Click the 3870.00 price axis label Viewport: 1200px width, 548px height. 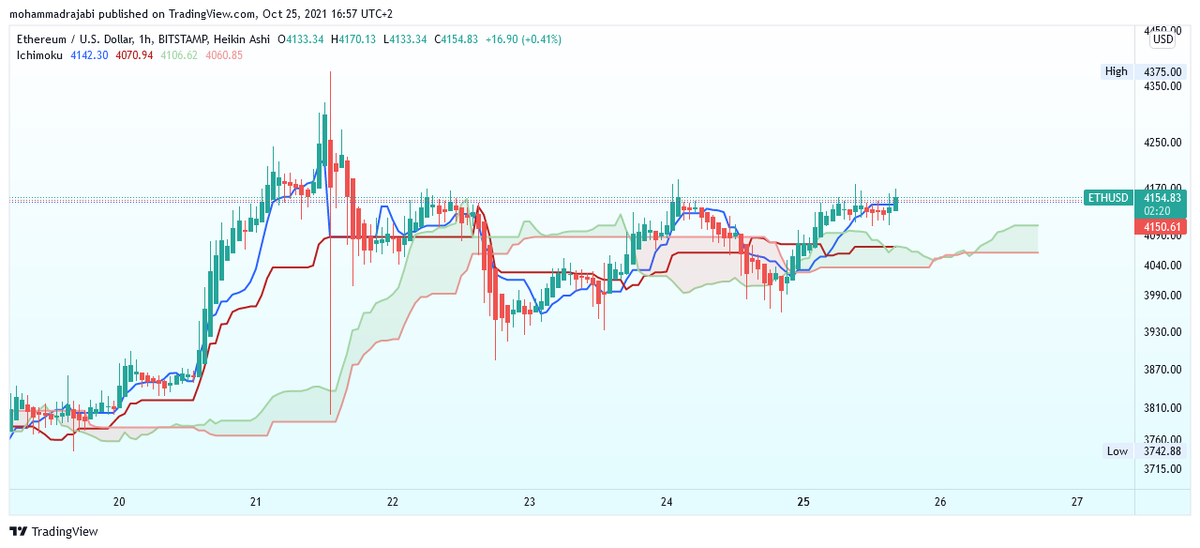tap(1164, 370)
